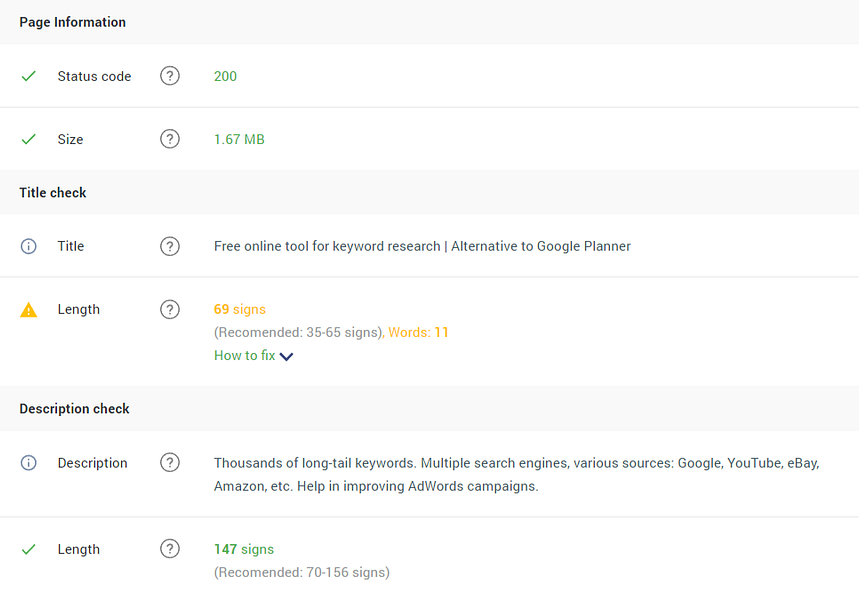The image size is (859, 600).
Task: Click the "1.67 MB" size value
Action: [239, 139]
